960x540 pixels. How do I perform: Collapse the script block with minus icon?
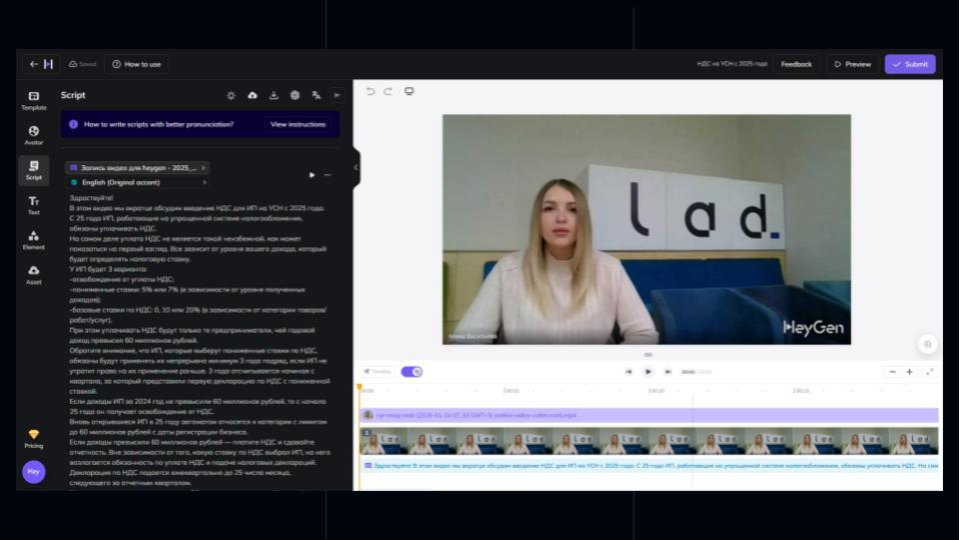[328, 175]
